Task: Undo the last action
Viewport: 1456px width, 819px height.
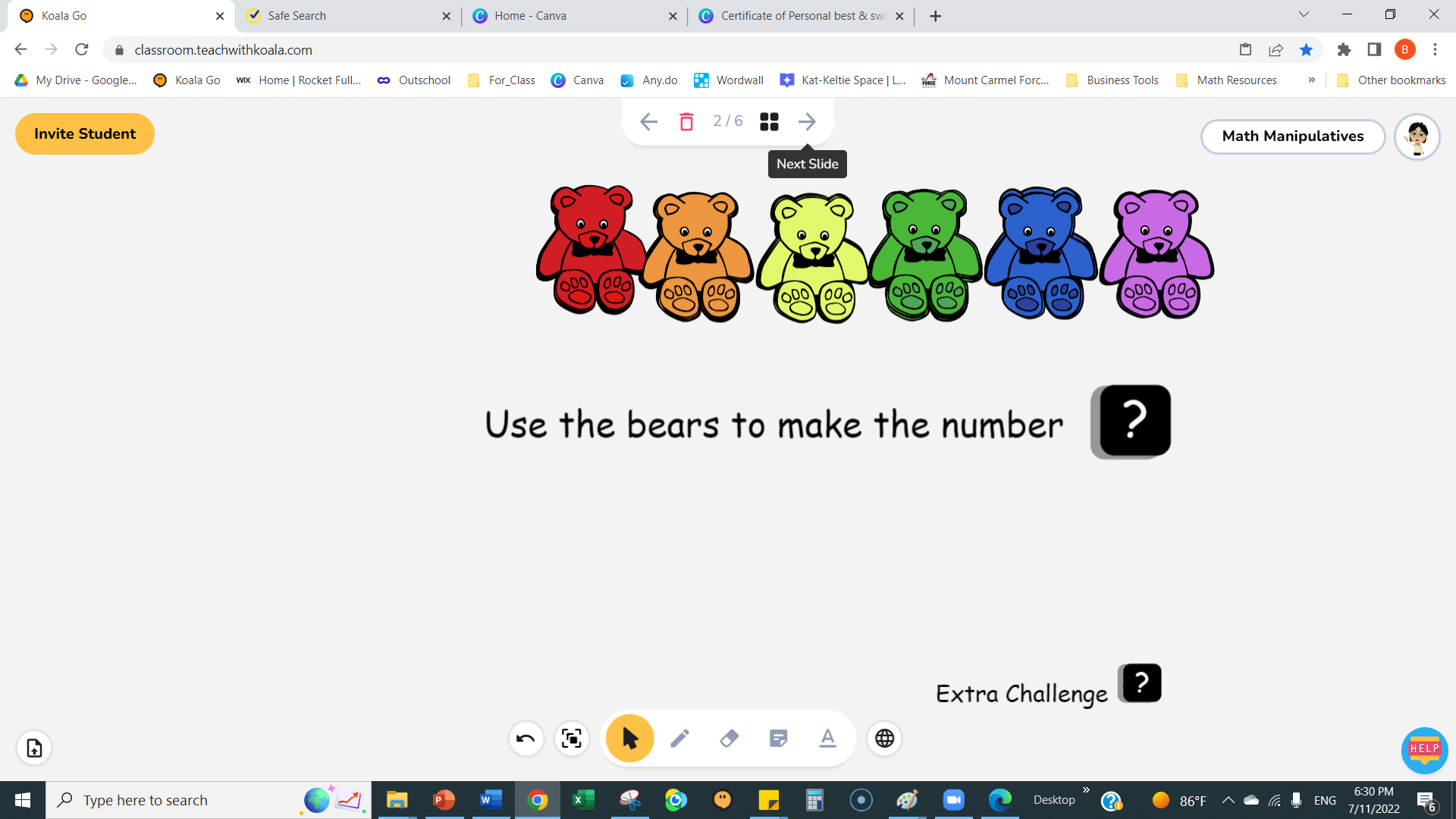Action: tap(526, 738)
